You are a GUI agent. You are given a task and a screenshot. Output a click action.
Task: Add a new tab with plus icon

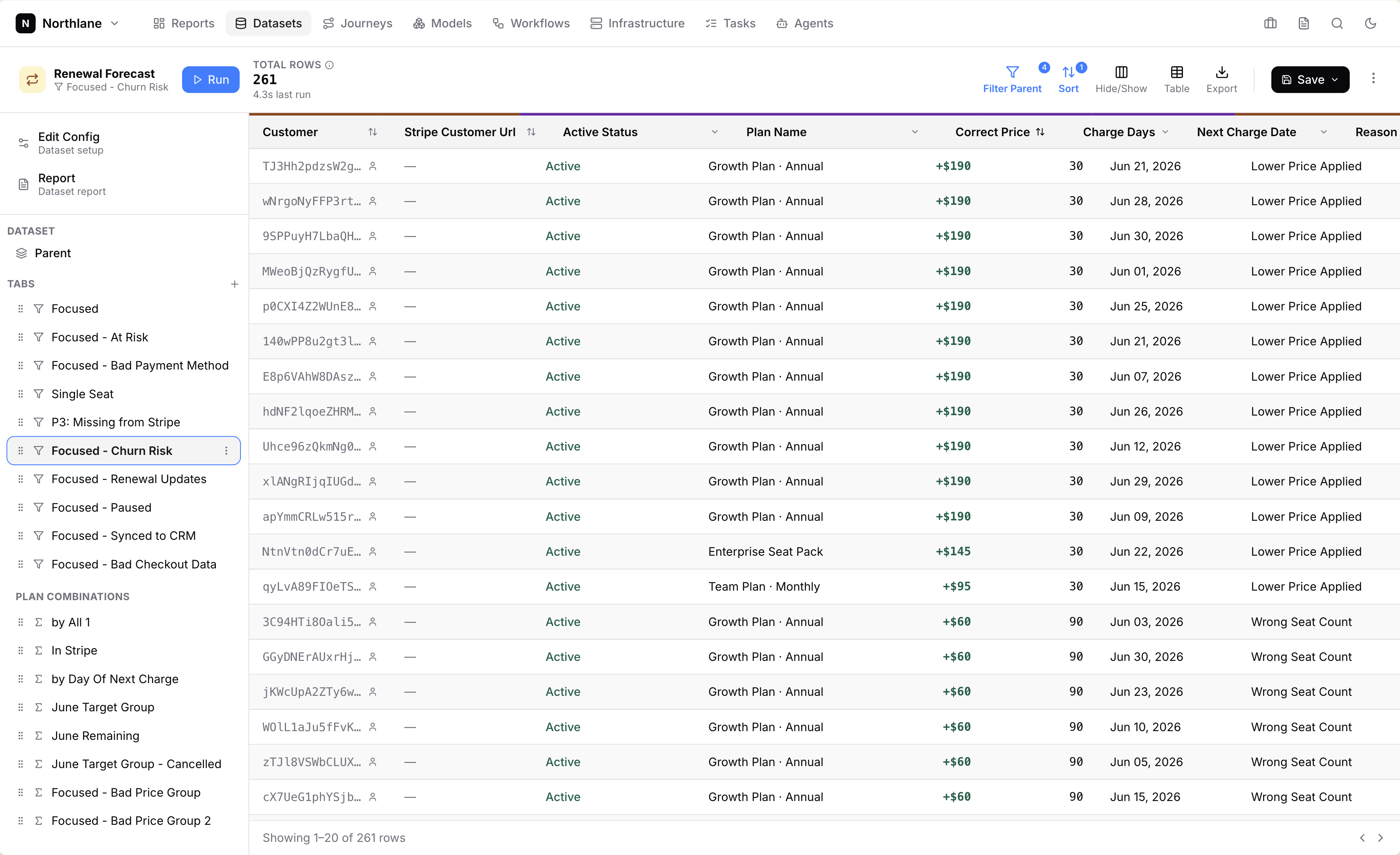235,284
